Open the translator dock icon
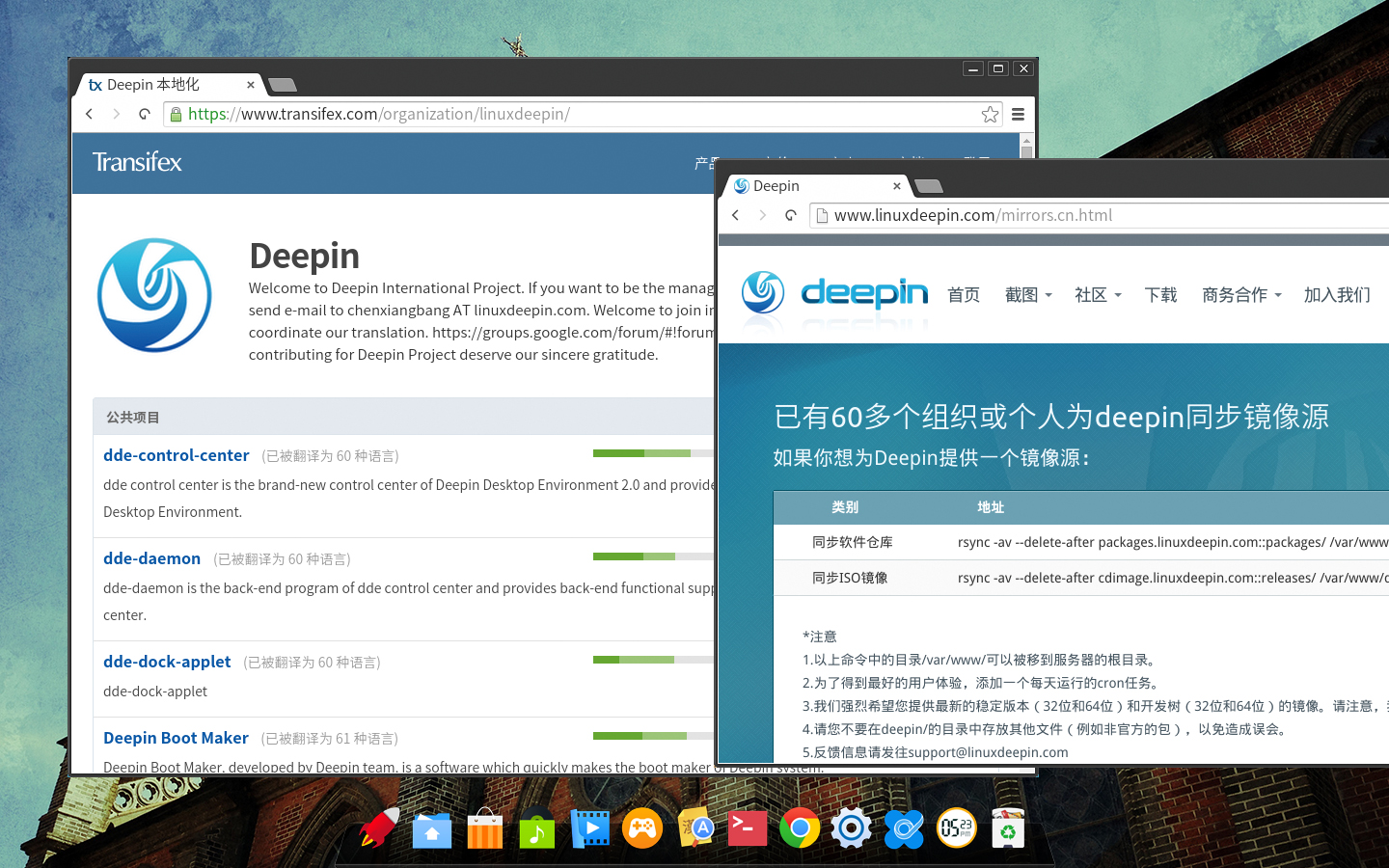This screenshot has height=868, width=1389. 694,827
